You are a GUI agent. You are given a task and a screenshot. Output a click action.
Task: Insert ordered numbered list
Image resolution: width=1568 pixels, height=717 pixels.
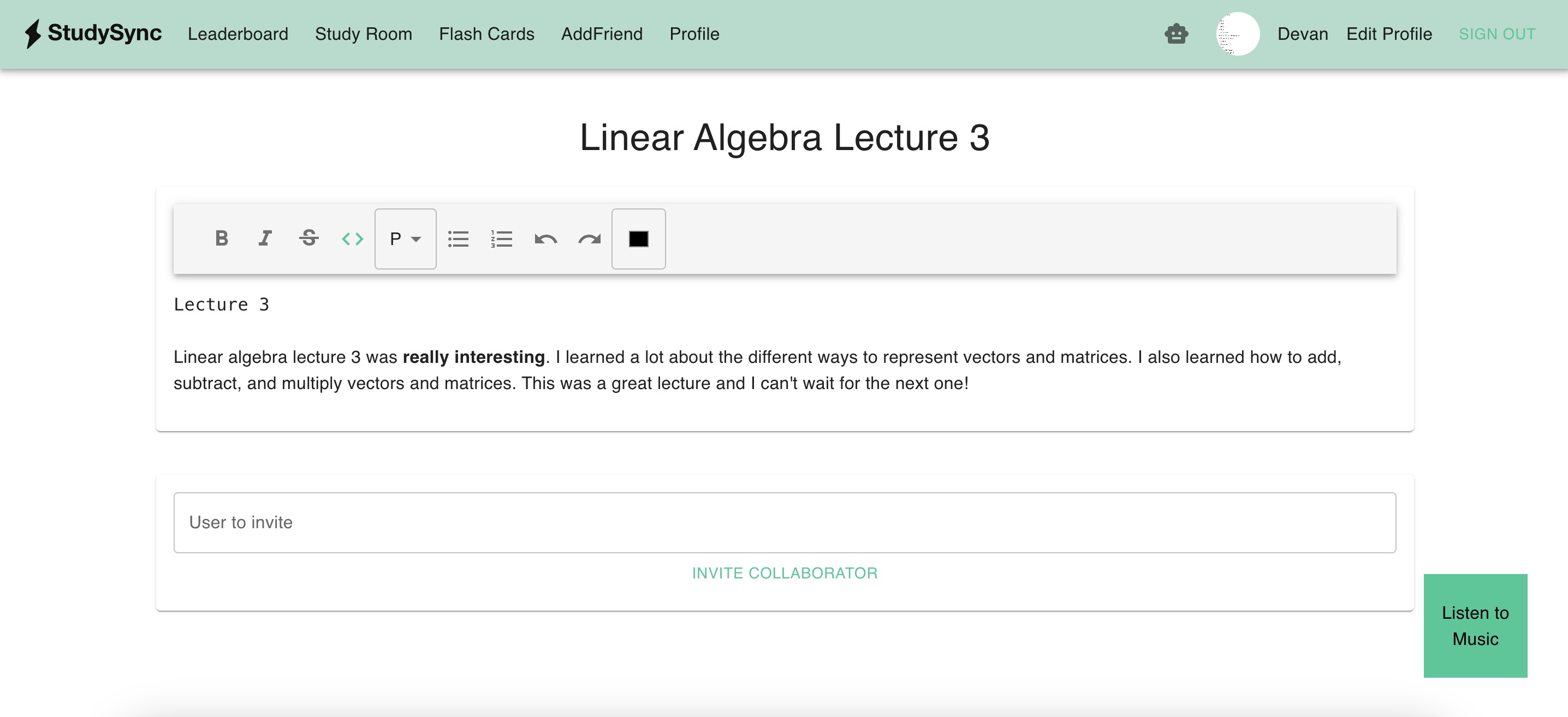(x=502, y=238)
